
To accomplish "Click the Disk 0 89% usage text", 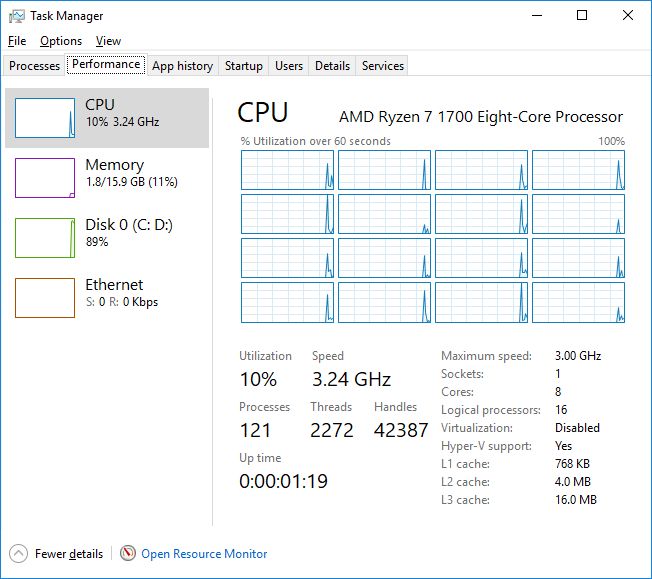I will click(97, 242).
